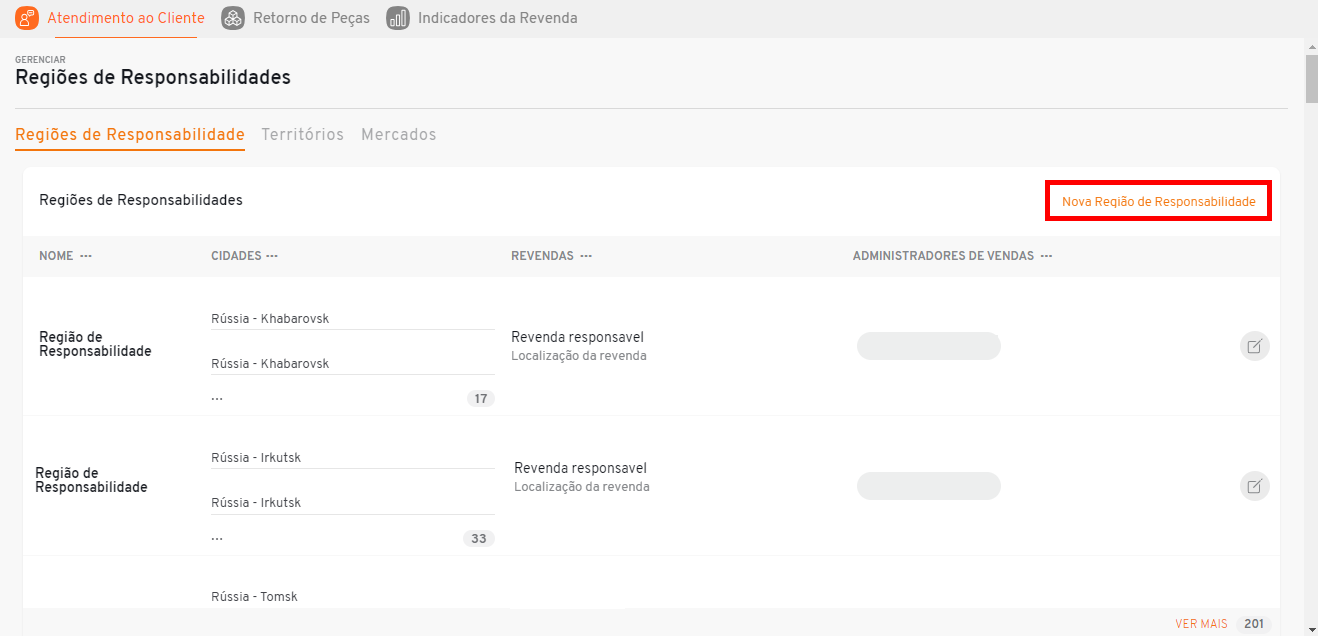1318x636 pixels.
Task: Click the Rússia - Tomsk city entry
Action: pos(254,597)
